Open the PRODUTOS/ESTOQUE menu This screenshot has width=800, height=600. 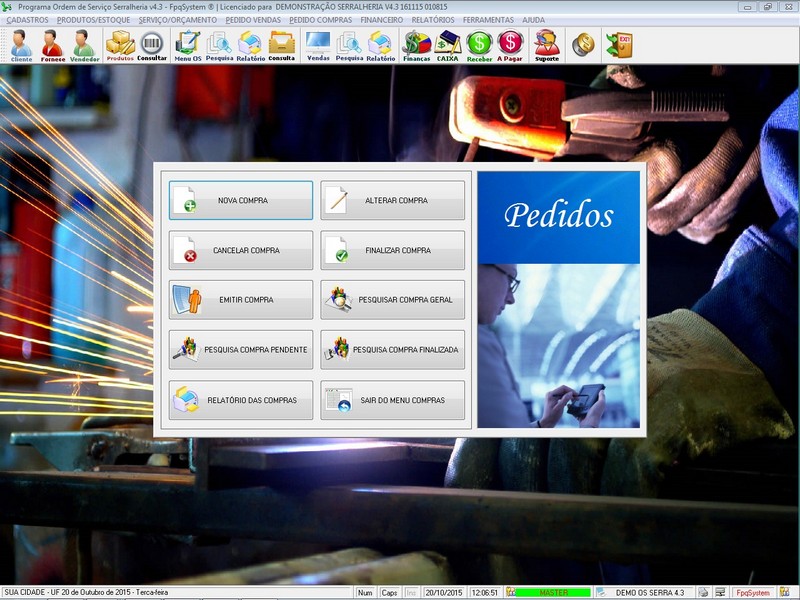click(93, 20)
